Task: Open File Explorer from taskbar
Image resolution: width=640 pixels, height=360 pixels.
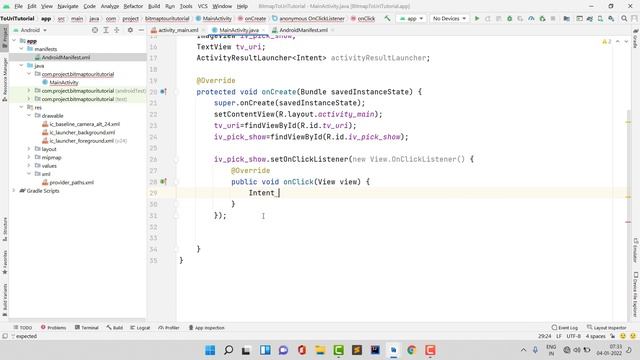Action: 320,350
